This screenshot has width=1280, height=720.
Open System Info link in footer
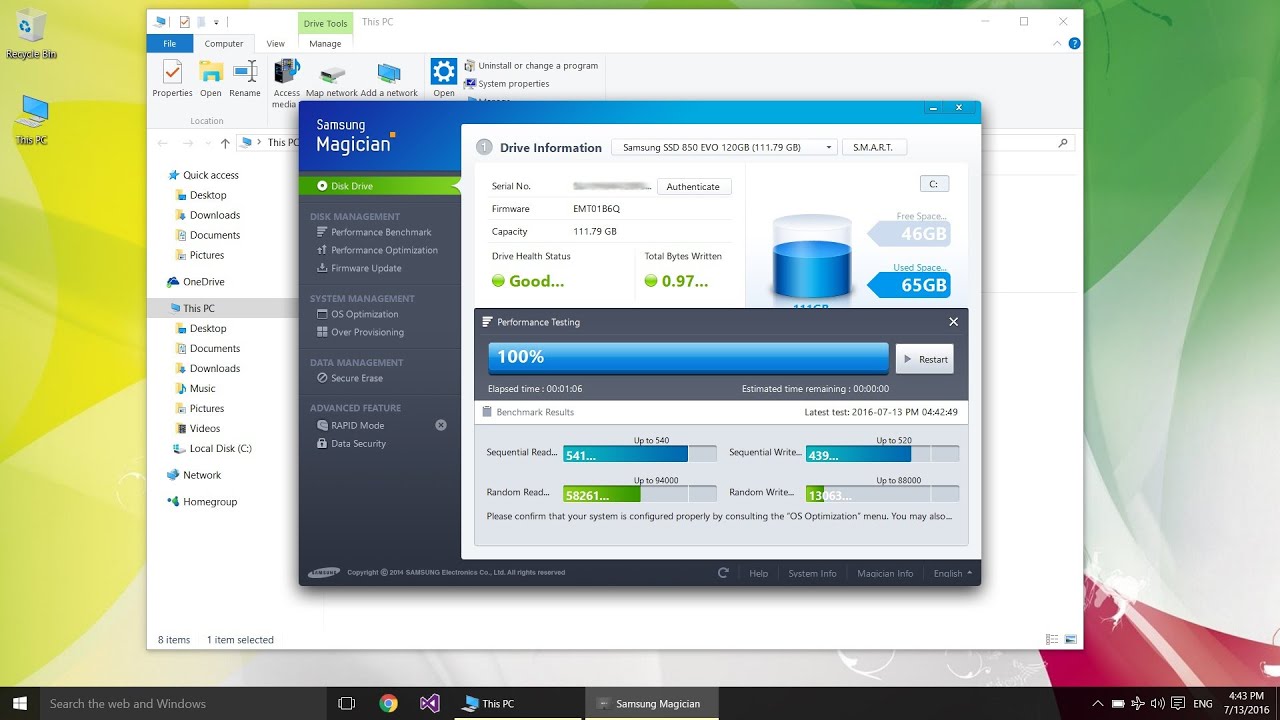point(812,573)
